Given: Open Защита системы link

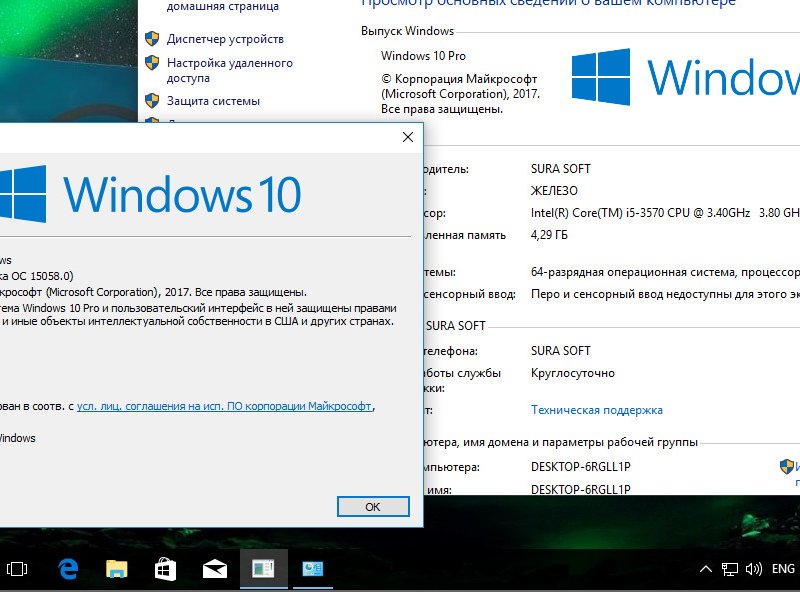Looking at the screenshot, I should tap(213, 101).
